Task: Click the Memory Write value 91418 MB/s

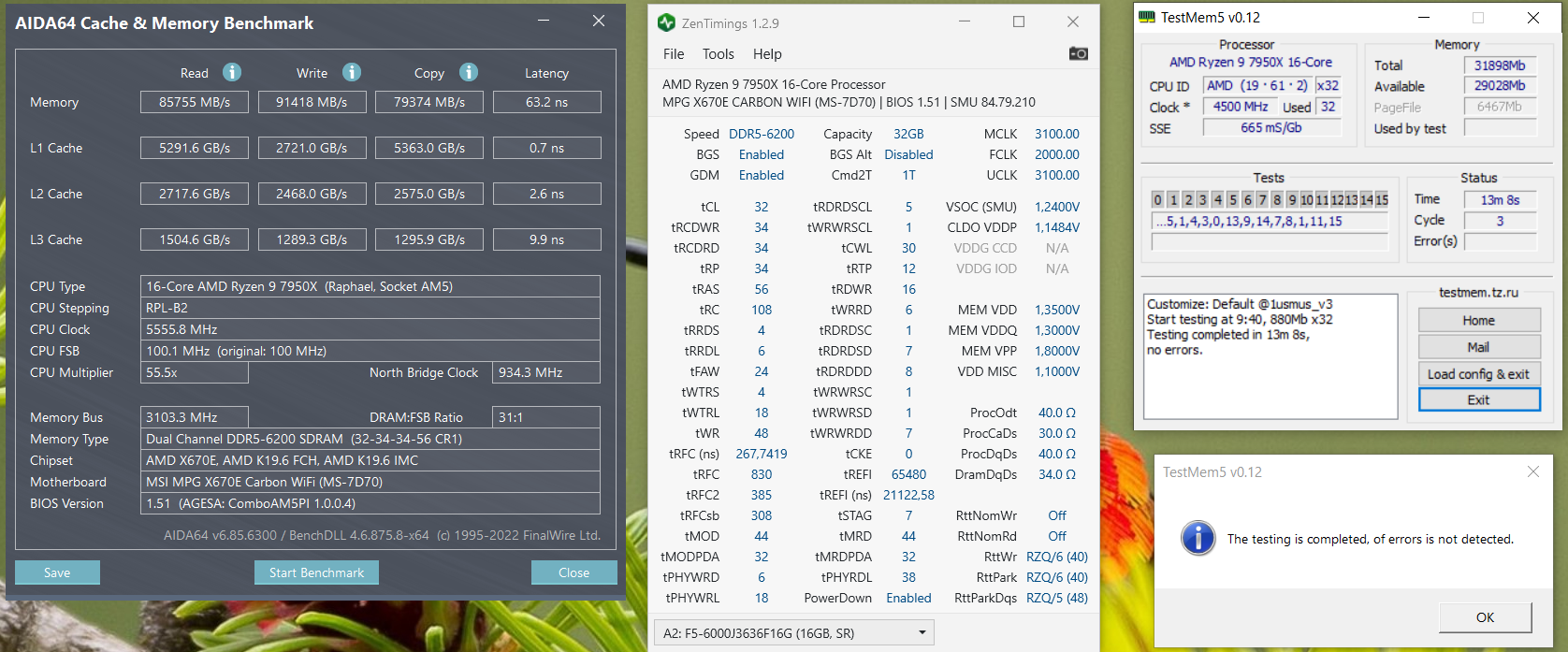Action: (312, 102)
